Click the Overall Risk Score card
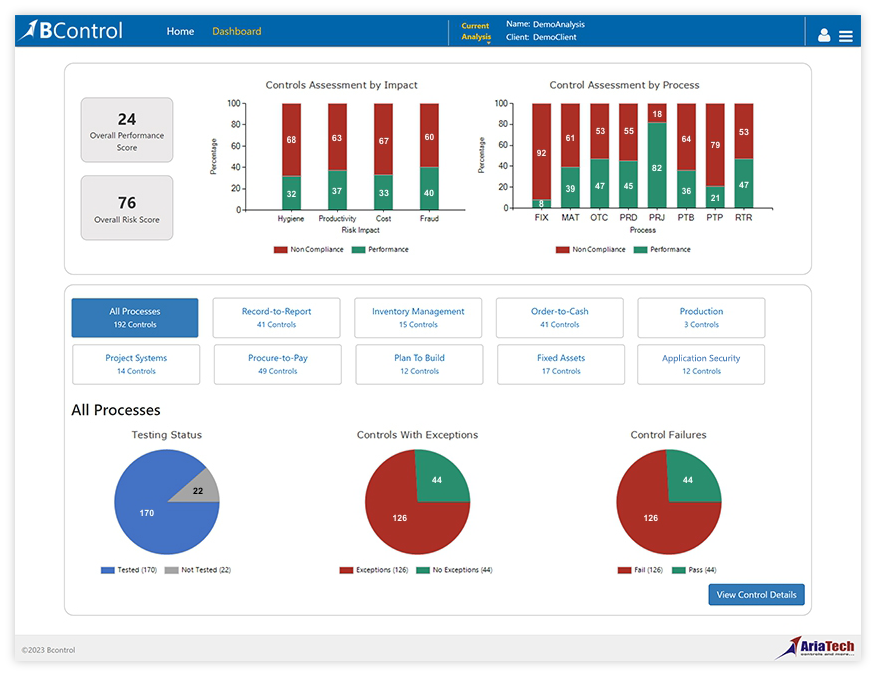The image size is (876, 676). tap(127, 208)
